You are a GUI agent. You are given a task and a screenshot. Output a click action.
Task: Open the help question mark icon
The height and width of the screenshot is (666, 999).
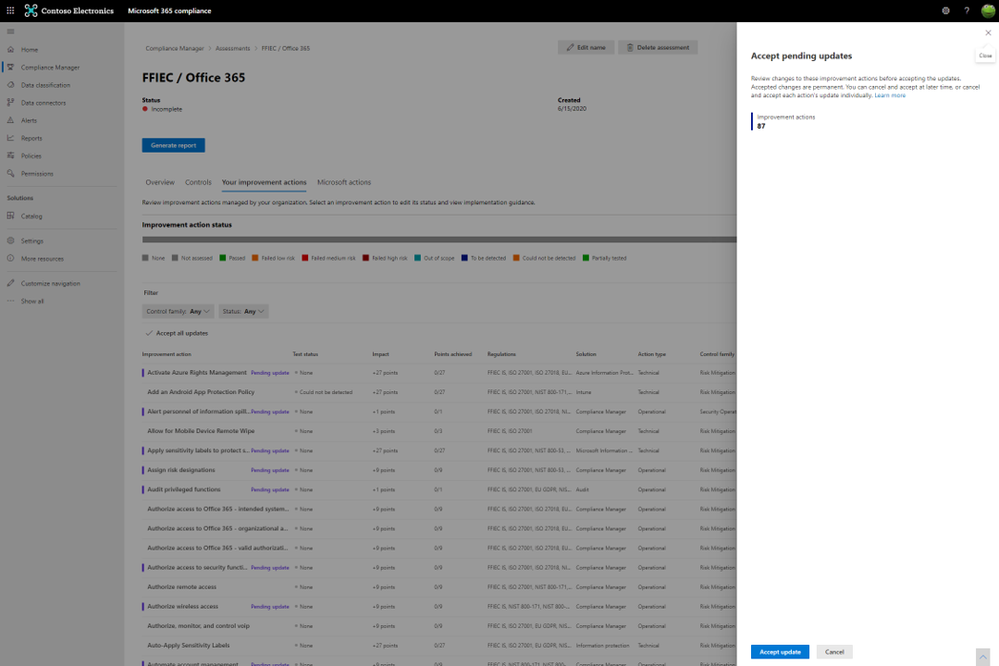[x=967, y=10]
